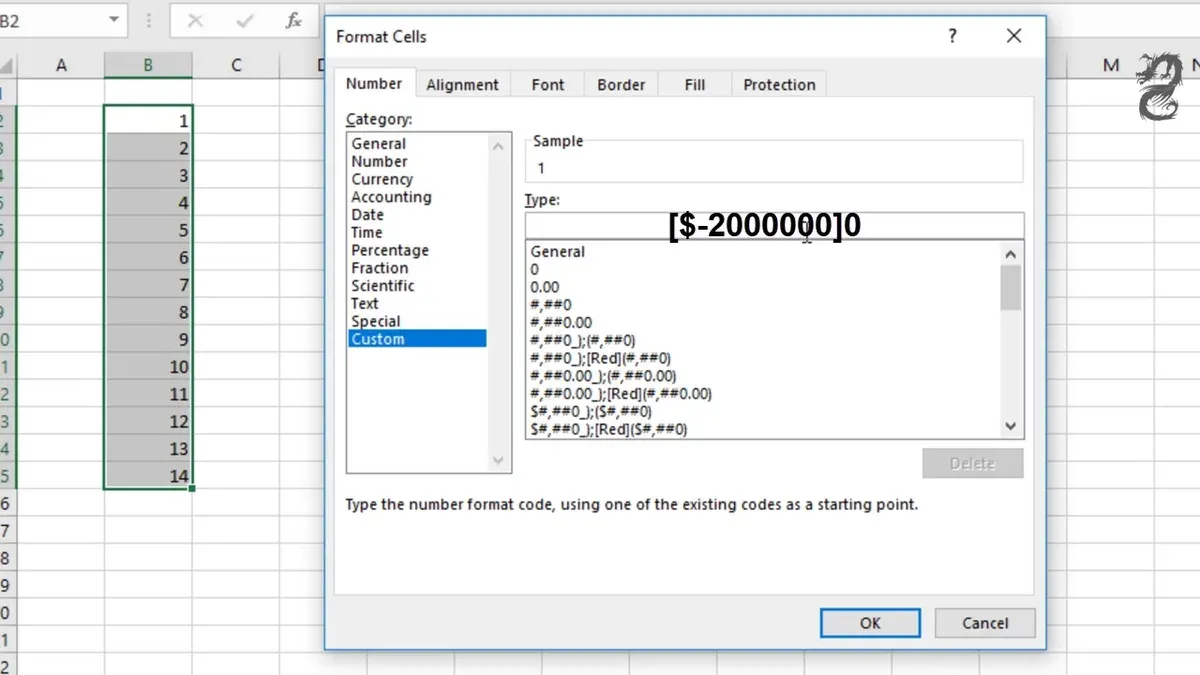Click the cell containing 5
The width and height of the screenshot is (1200, 675).
pos(148,230)
